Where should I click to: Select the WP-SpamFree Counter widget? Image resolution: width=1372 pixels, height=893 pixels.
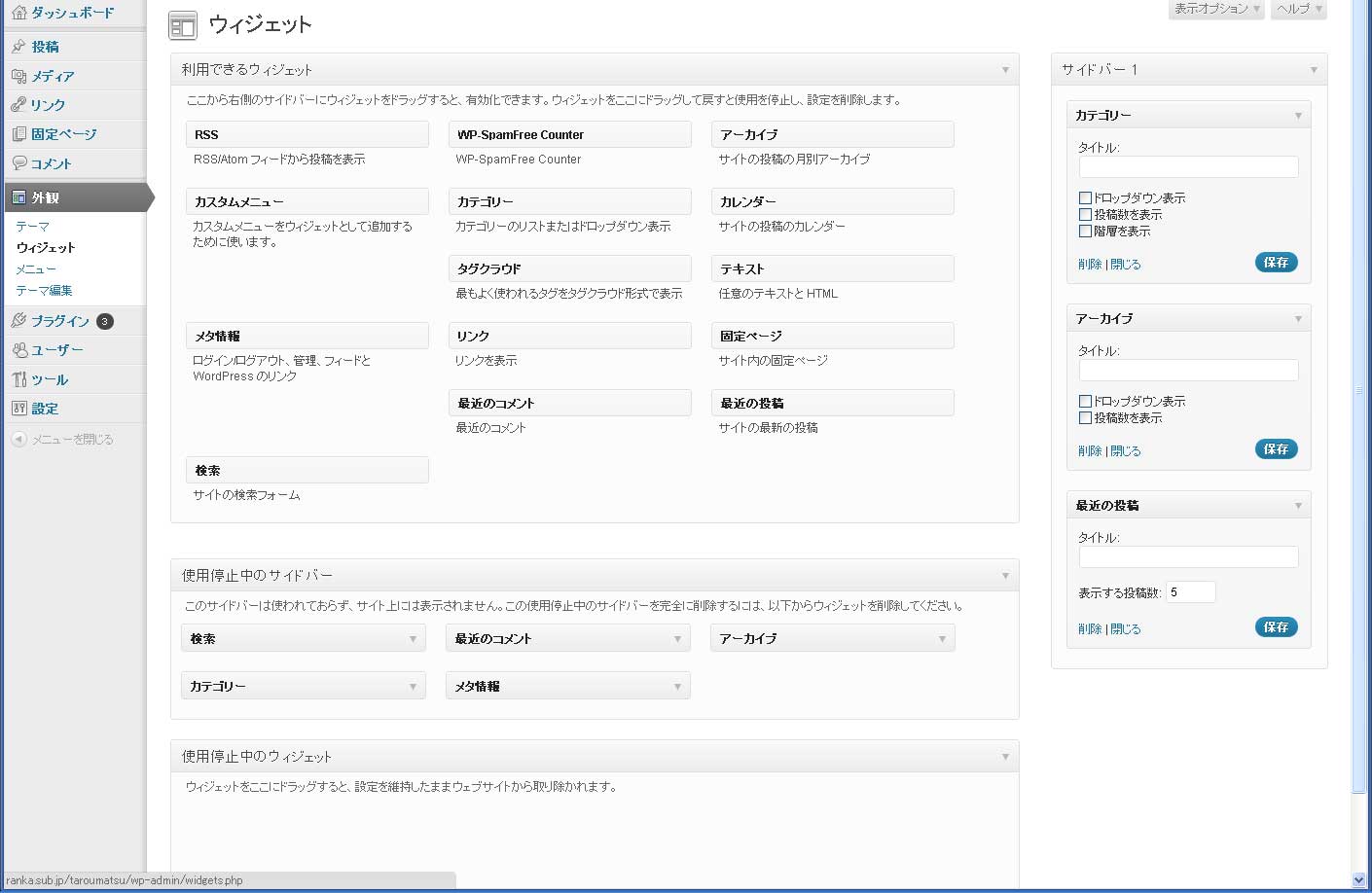click(x=570, y=134)
